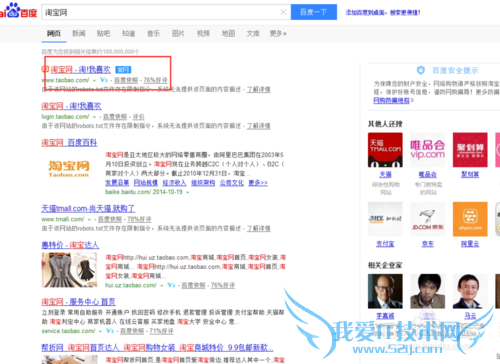Click the 添加百度到桌面 link
Screen dimensions: 500x364
[383, 13]
